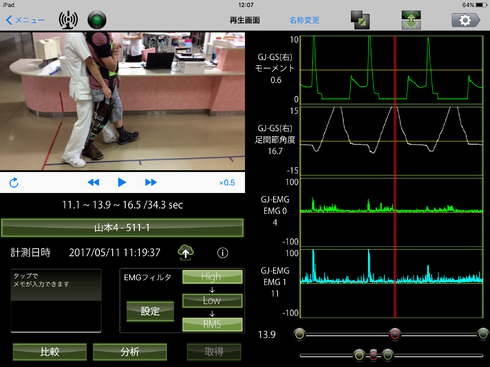Viewport: 490px width, 367px height.
Task: Toggle the High EMG filter
Action: tap(212, 277)
